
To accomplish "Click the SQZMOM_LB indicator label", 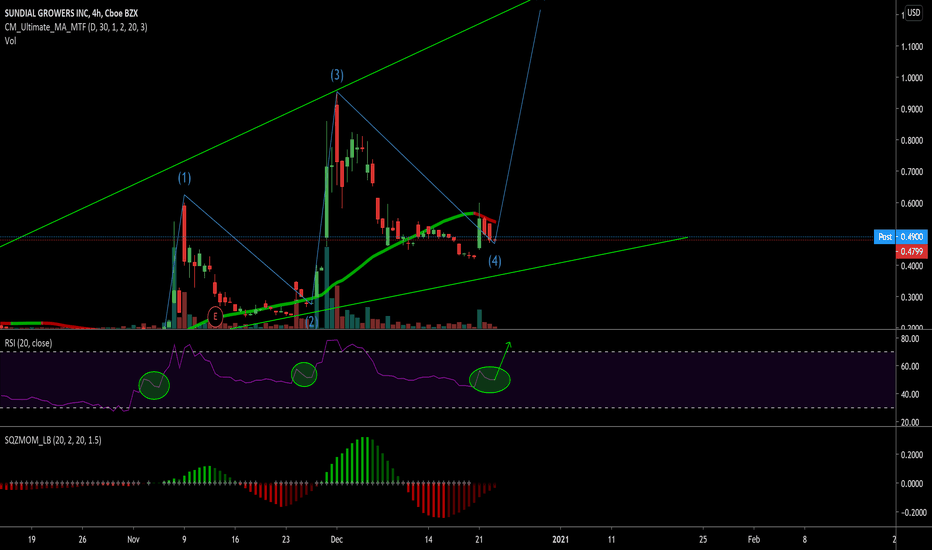I will pos(53,440).
